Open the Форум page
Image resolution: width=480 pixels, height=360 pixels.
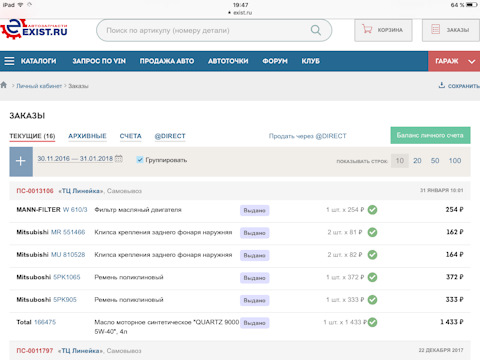pyautogui.click(x=275, y=61)
